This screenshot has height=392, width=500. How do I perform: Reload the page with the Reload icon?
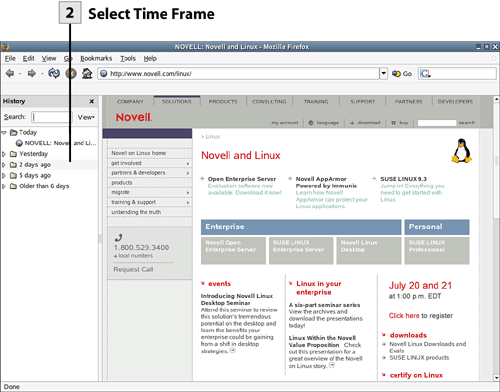pyautogui.click(x=54, y=73)
